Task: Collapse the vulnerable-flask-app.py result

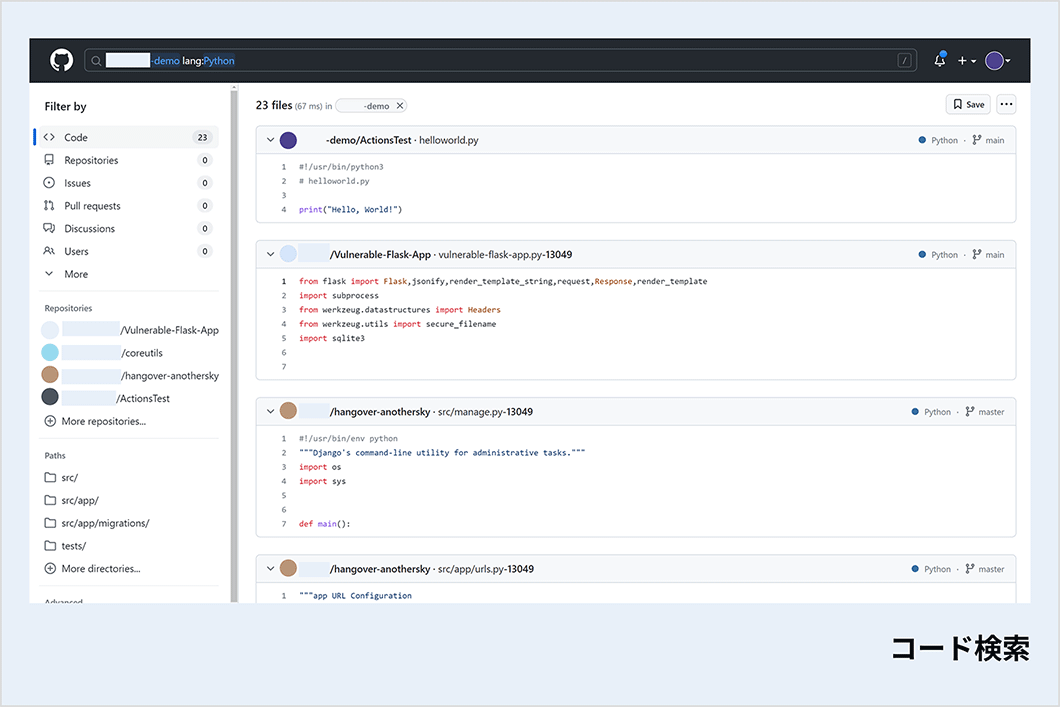Action: click(x=270, y=255)
